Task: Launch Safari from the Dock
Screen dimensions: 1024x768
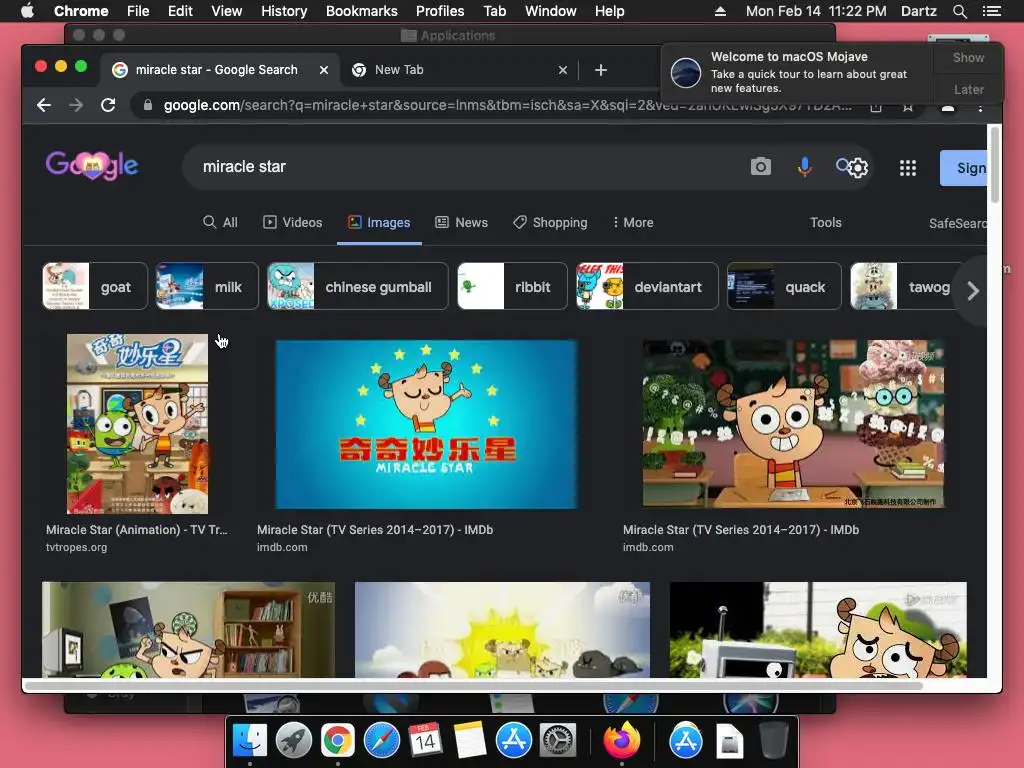Action: [381, 741]
